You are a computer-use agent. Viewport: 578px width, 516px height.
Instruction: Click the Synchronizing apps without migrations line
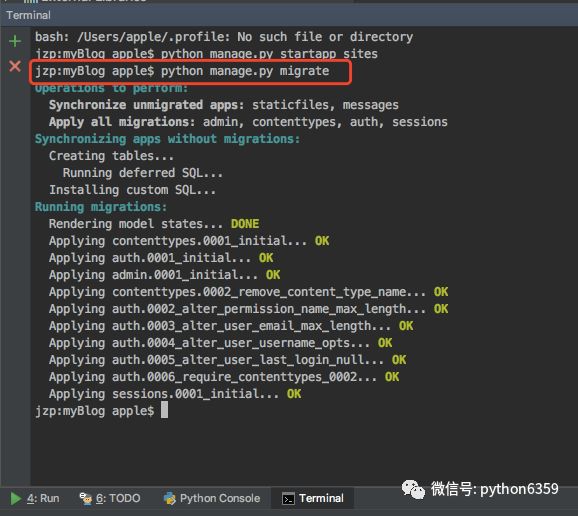[167, 139]
